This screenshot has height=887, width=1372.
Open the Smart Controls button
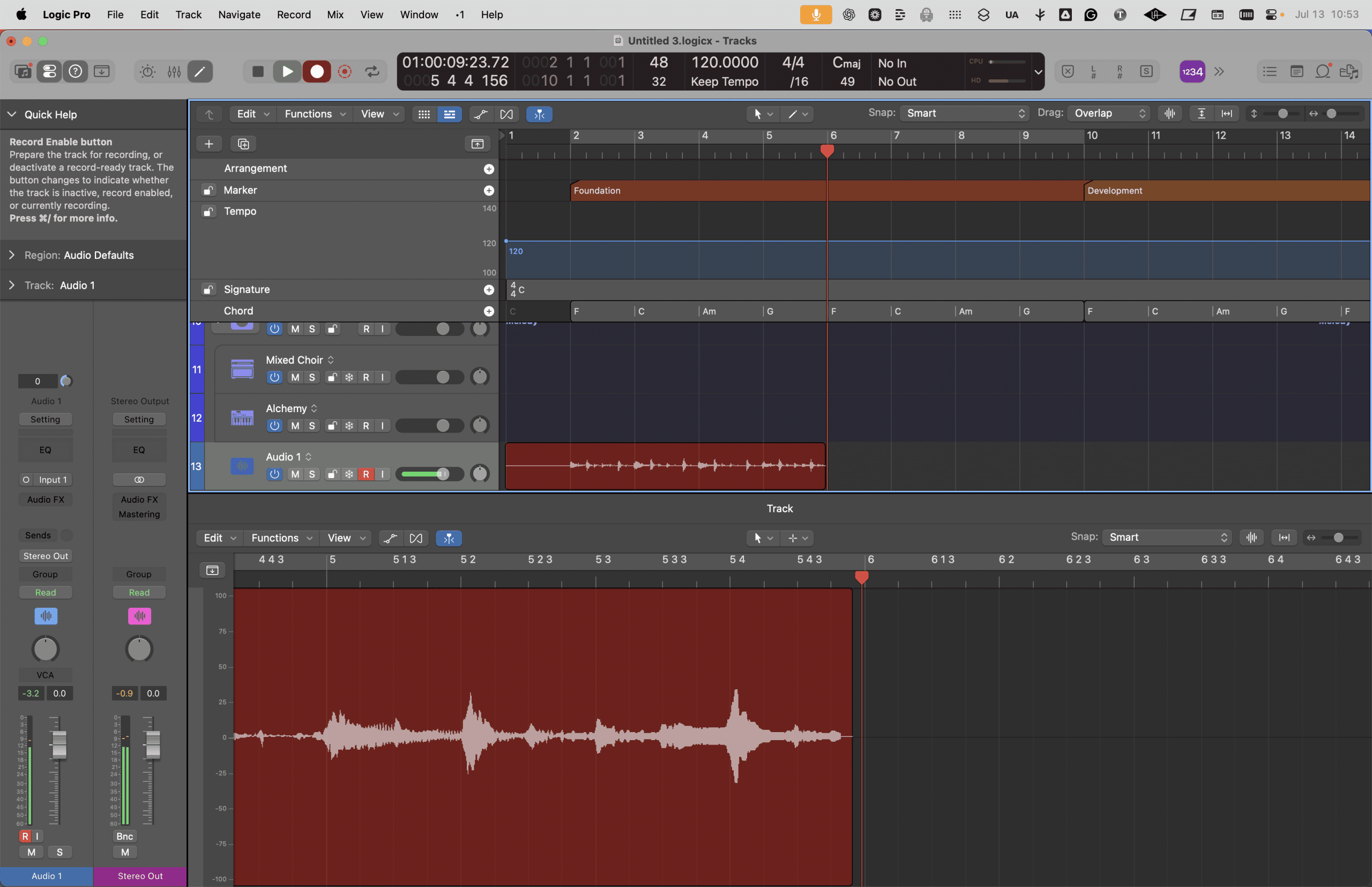147,71
